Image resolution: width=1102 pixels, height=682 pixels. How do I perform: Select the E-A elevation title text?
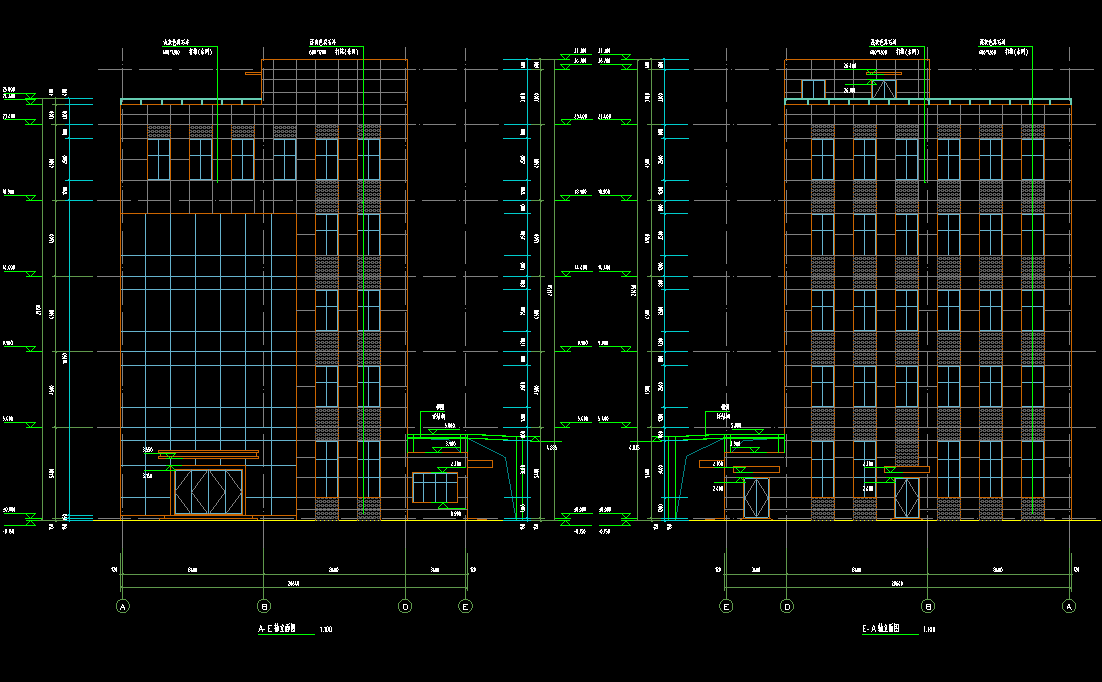point(882,630)
